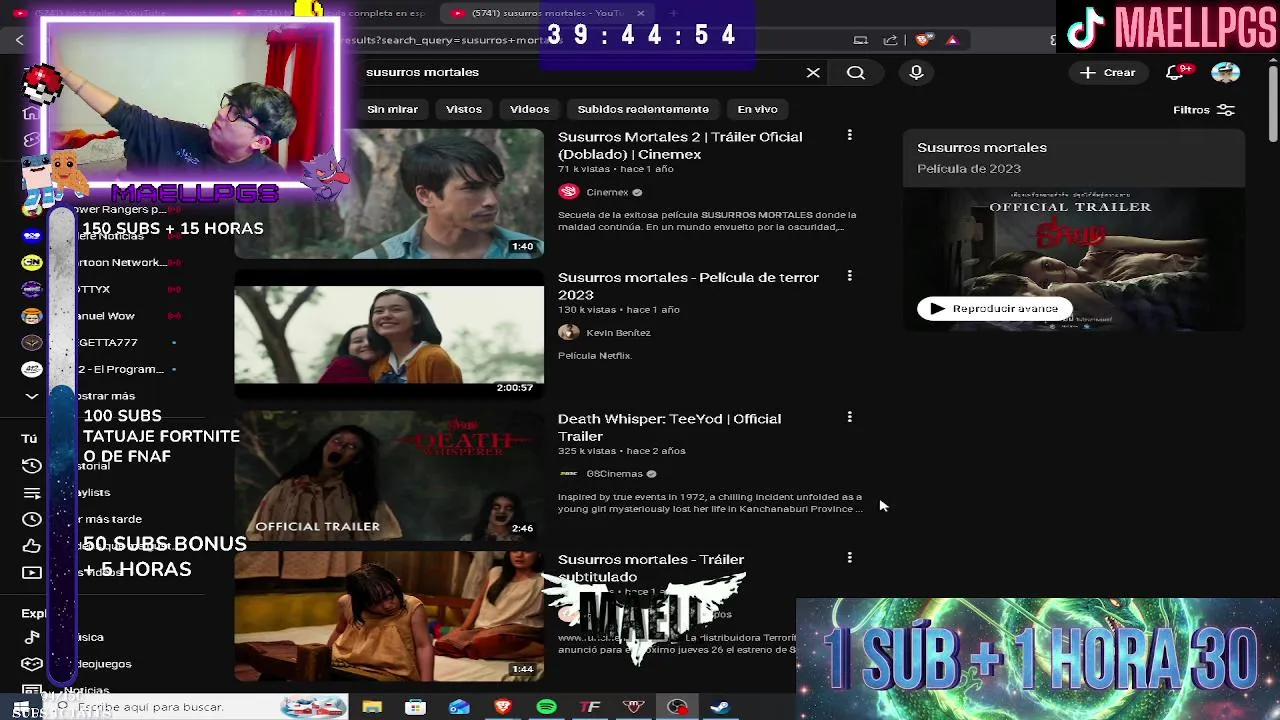Open the history clock icon in sidebar
This screenshot has width=1280, height=720.
[x=32, y=466]
